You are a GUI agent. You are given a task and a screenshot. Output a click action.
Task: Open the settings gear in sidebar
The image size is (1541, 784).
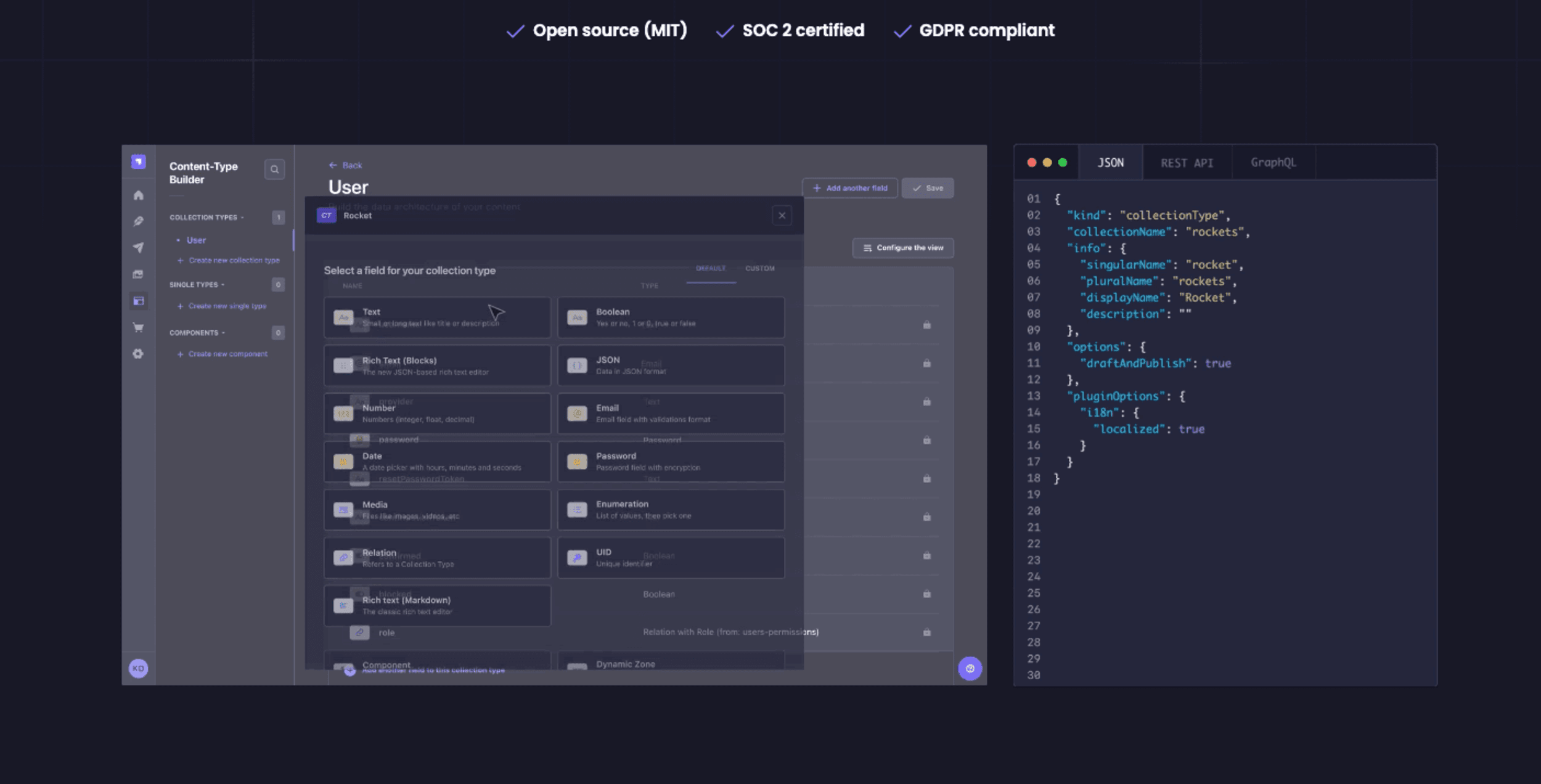pos(139,354)
